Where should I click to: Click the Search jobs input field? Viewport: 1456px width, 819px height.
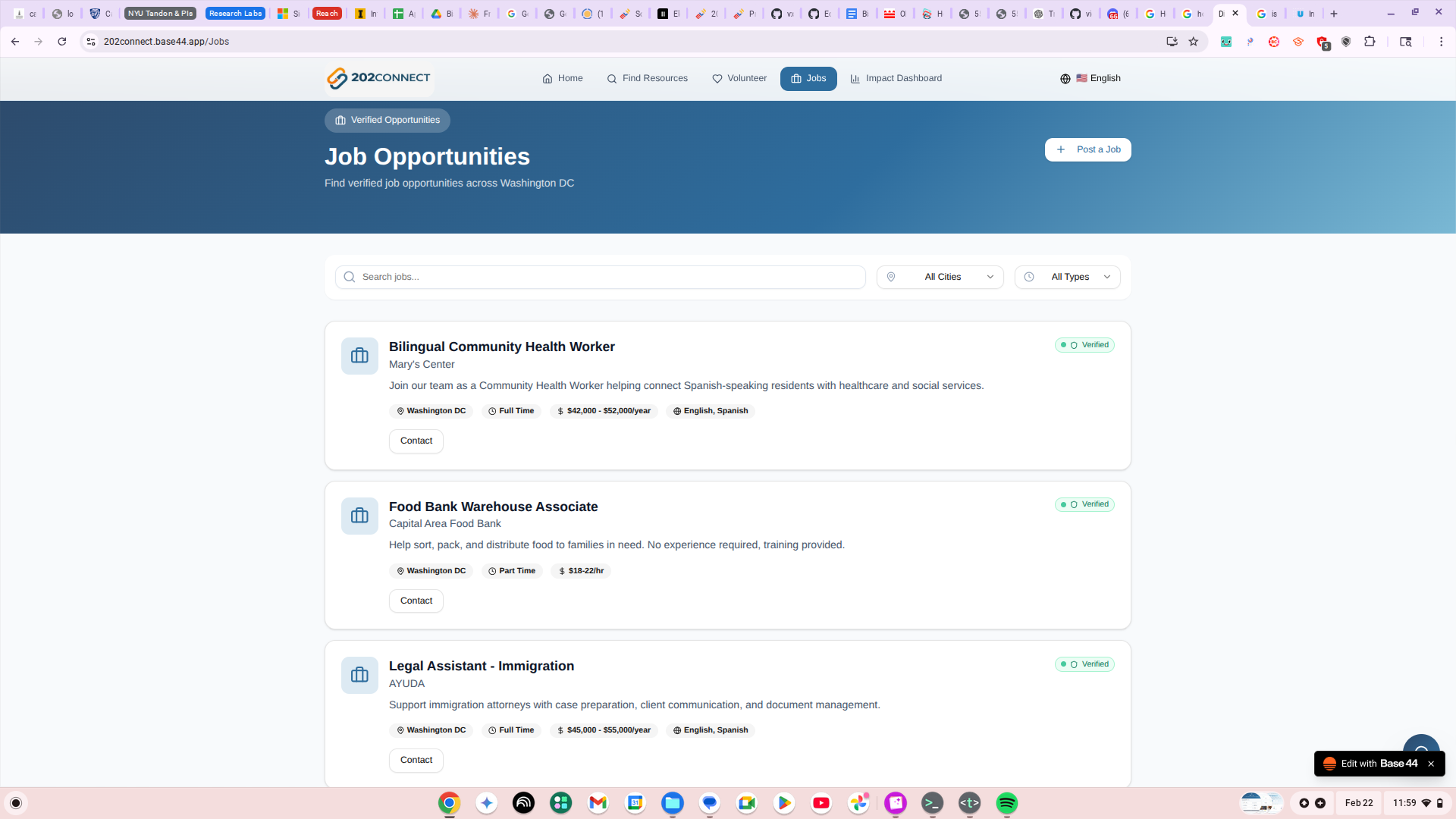[x=600, y=277]
